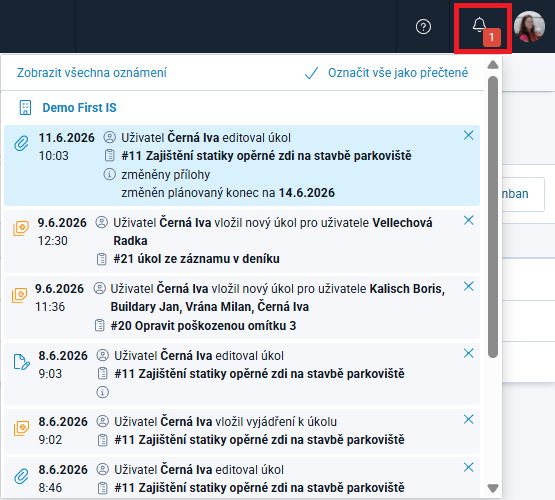Open task #11 in the 8.6.2026 8:46 notification

[259, 488]
